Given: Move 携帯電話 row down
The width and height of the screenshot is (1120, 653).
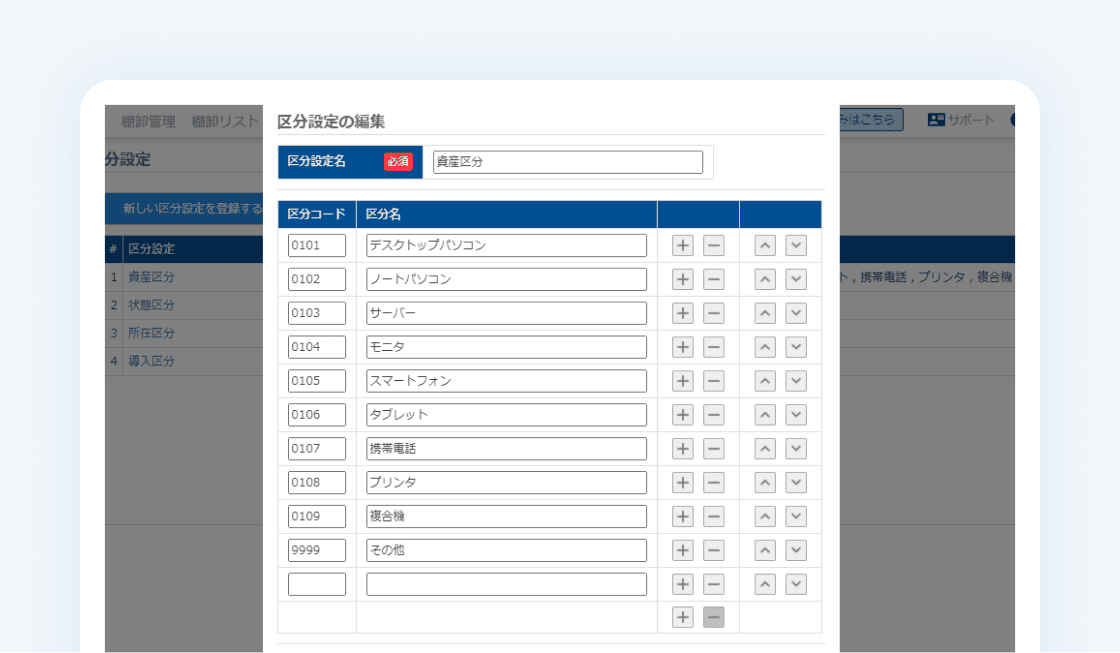Looking at the screenshot, I should 796,449.
